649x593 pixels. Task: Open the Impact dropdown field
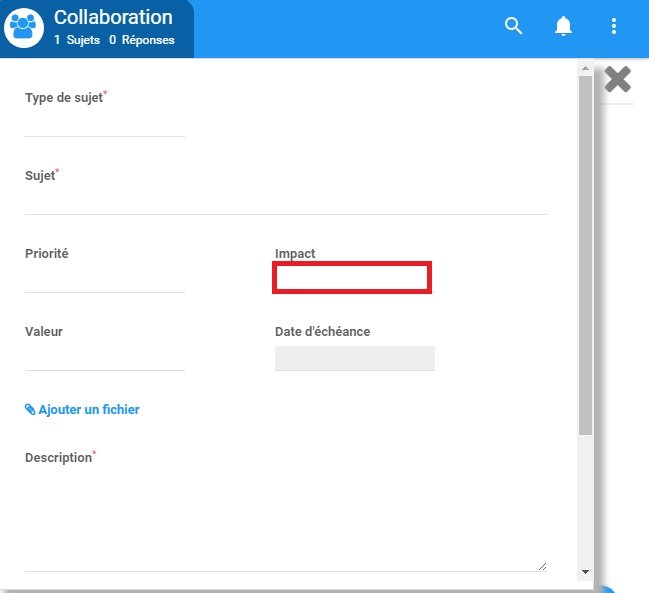(352, 278)
